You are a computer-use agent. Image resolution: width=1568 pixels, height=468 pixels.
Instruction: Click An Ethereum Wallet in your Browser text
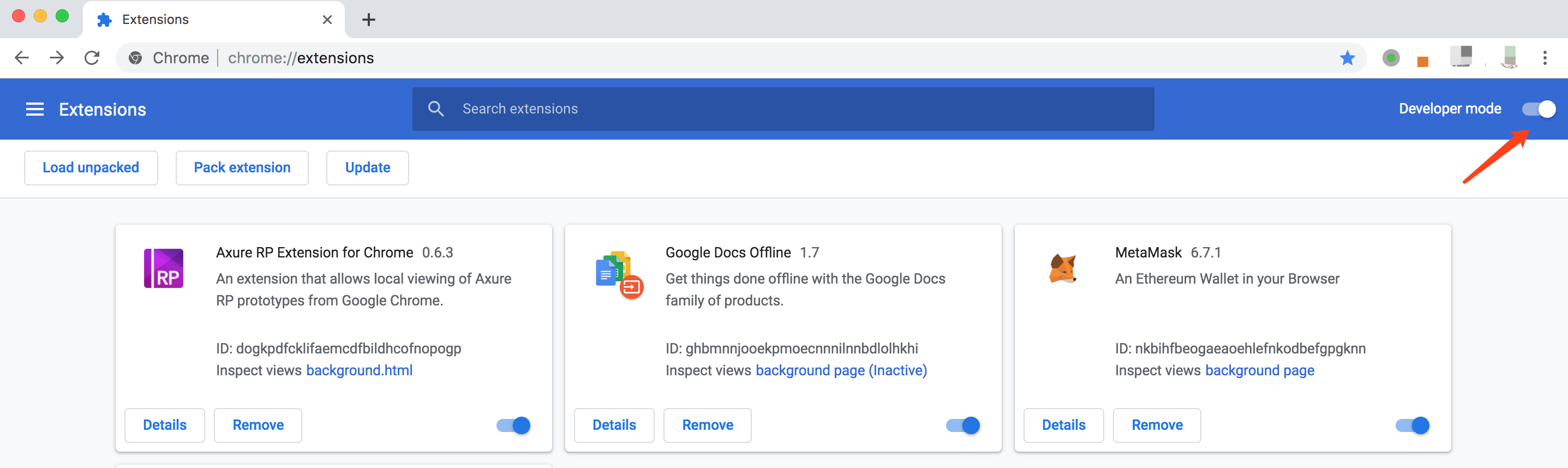click(x=1227, y=279)
